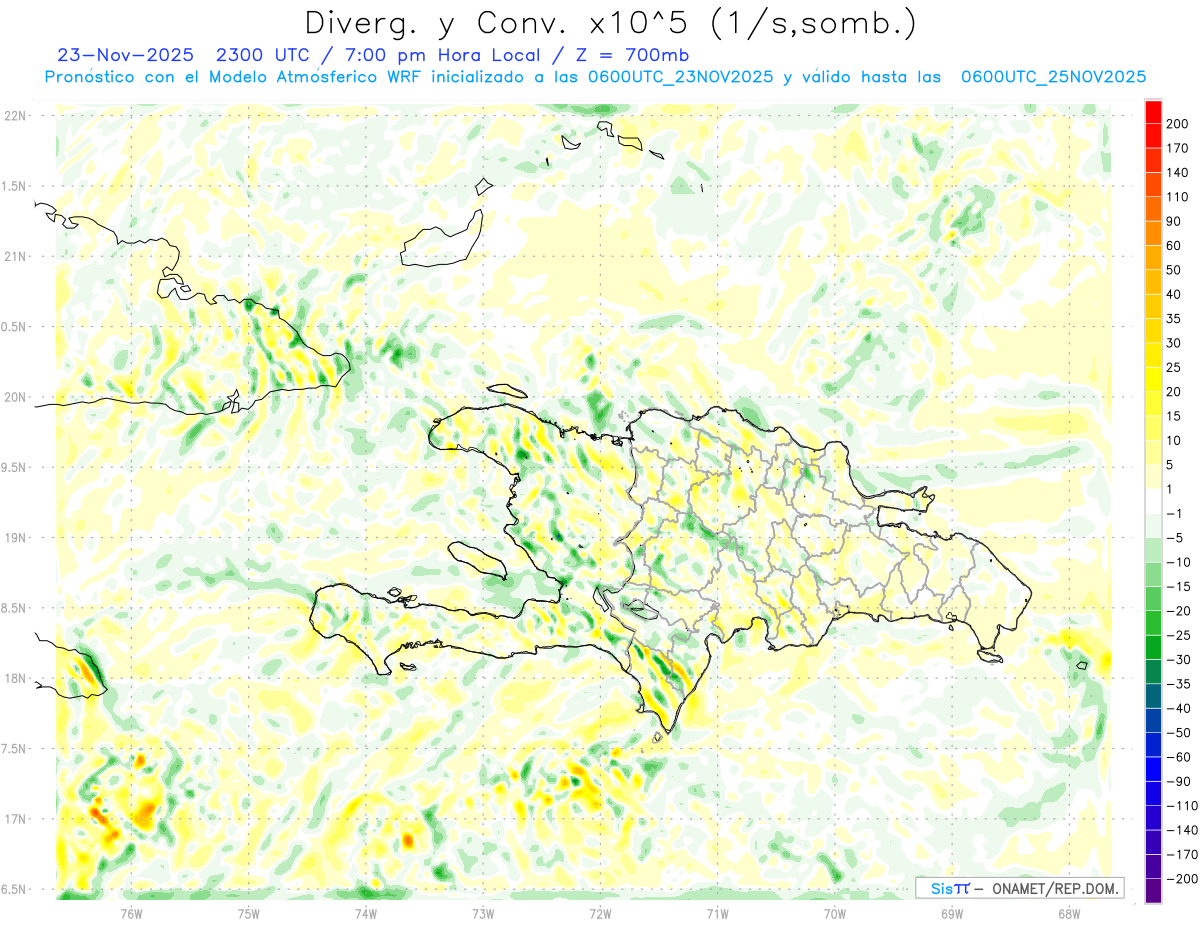Click the '6.5N' latitude label

click(x=14, y=889)
